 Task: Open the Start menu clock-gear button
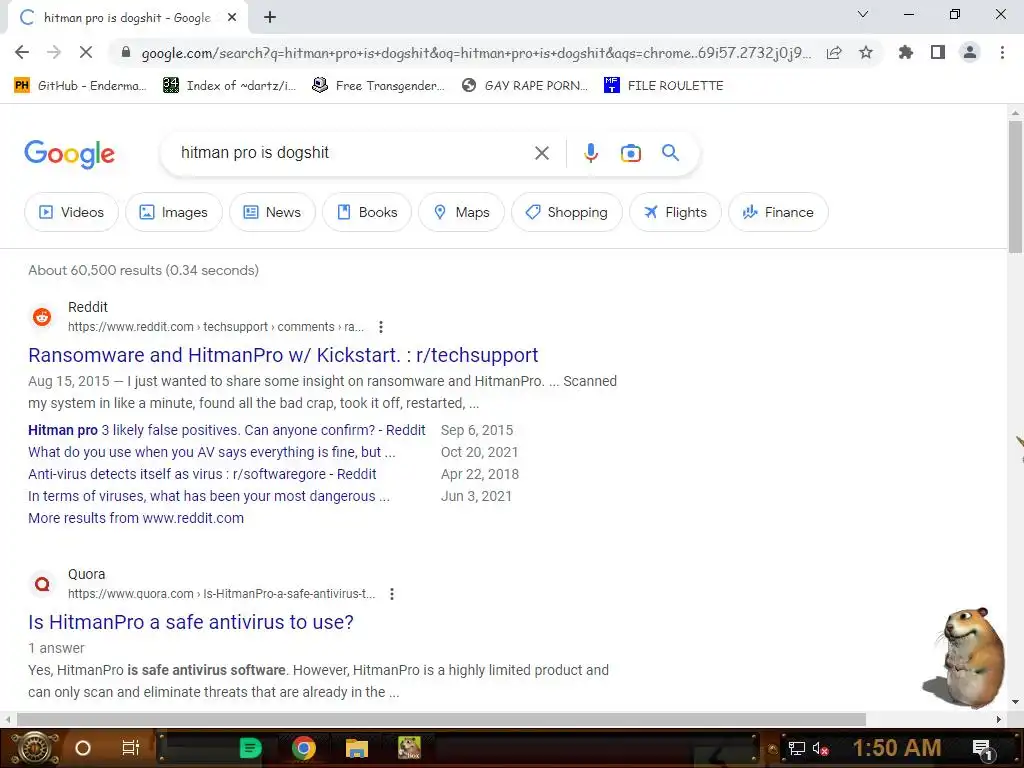tap(35, 748)
